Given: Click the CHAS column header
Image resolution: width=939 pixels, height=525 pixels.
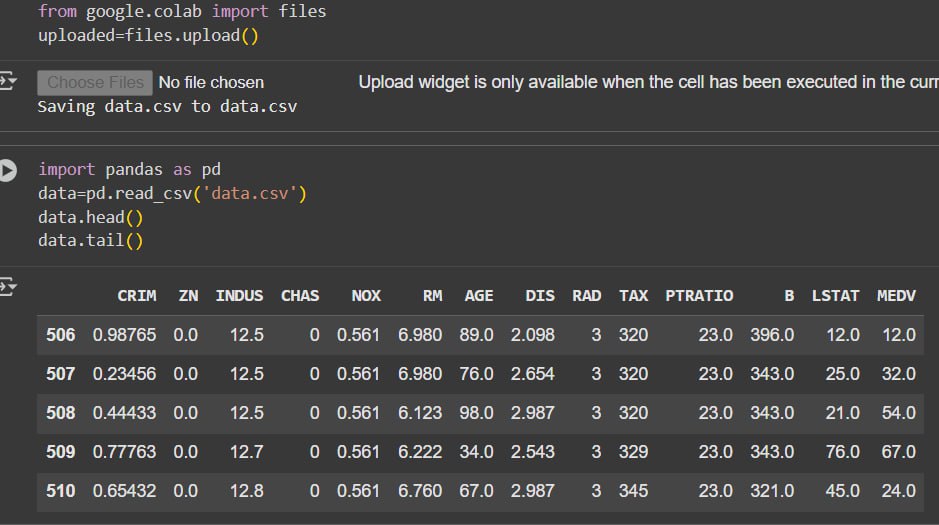Looking at the screenshot, I should click(300, 296).
